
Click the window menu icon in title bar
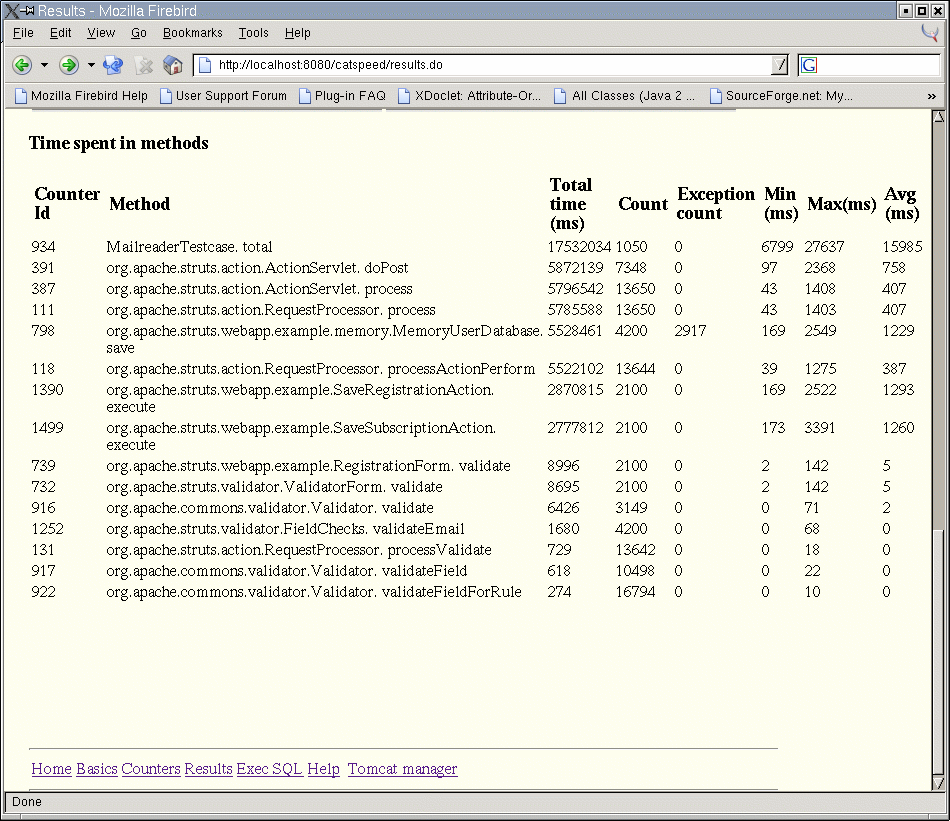click(x=11, y=10)
